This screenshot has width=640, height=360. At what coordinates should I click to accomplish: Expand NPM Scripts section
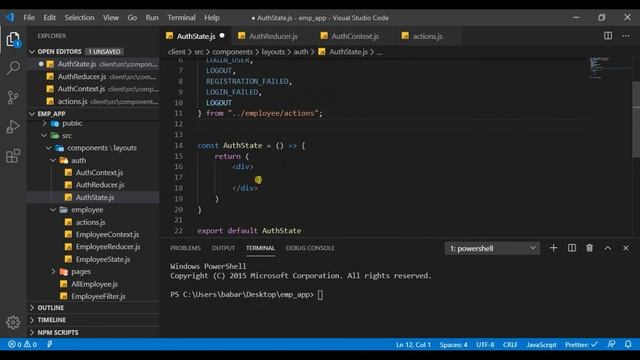[93, 332]
